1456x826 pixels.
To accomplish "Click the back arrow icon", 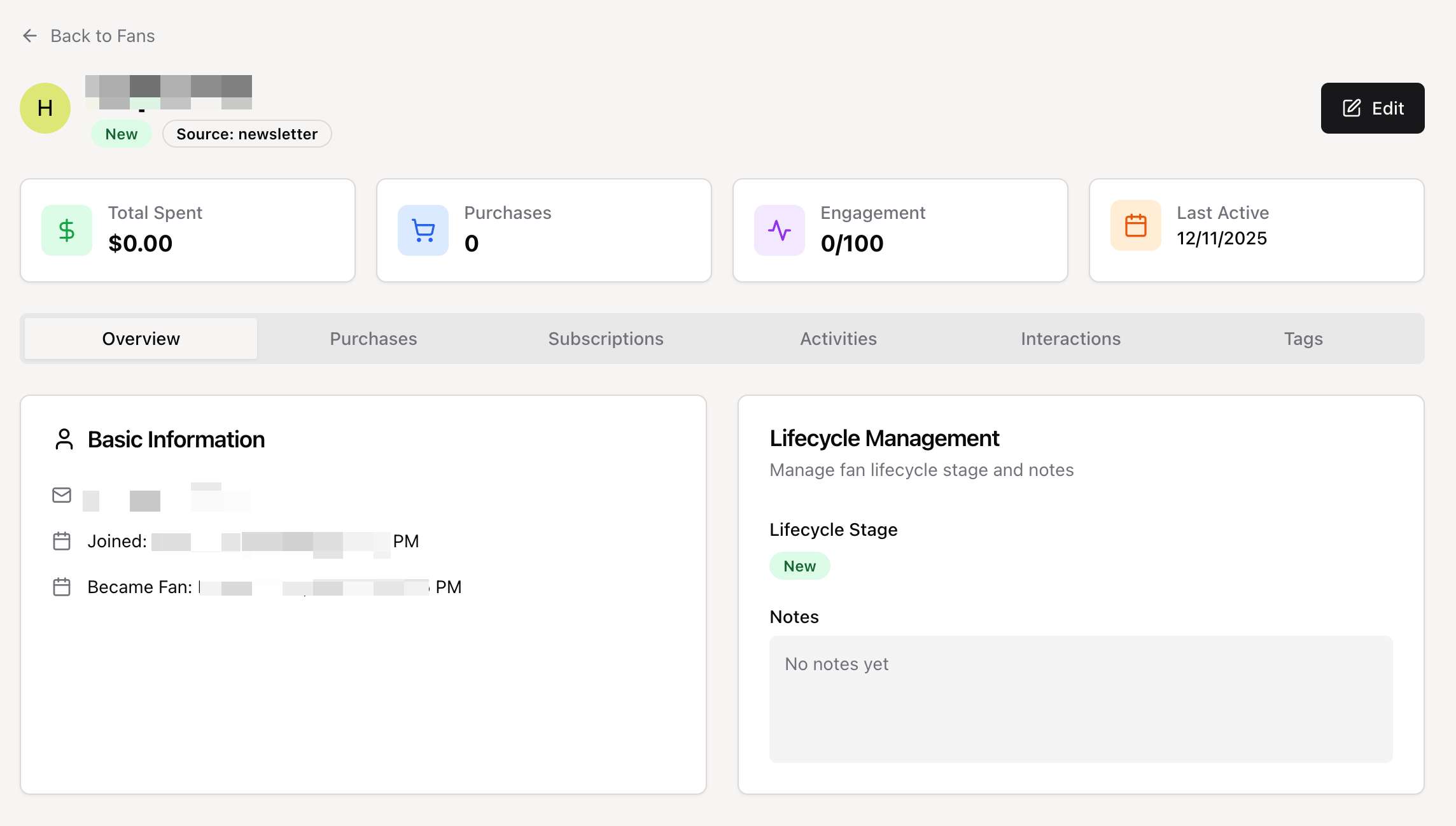I will [x=30, y=36].
